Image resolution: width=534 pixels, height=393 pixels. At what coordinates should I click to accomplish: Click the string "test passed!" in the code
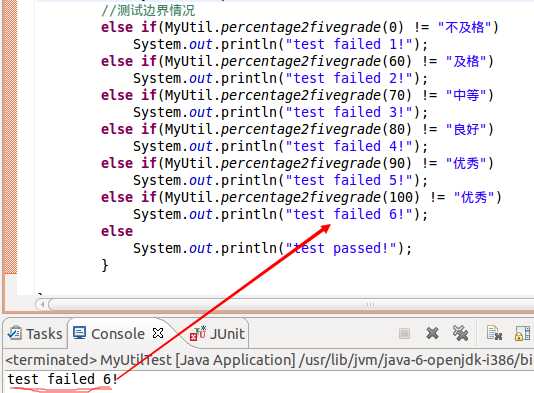click(x=341, y=248)
